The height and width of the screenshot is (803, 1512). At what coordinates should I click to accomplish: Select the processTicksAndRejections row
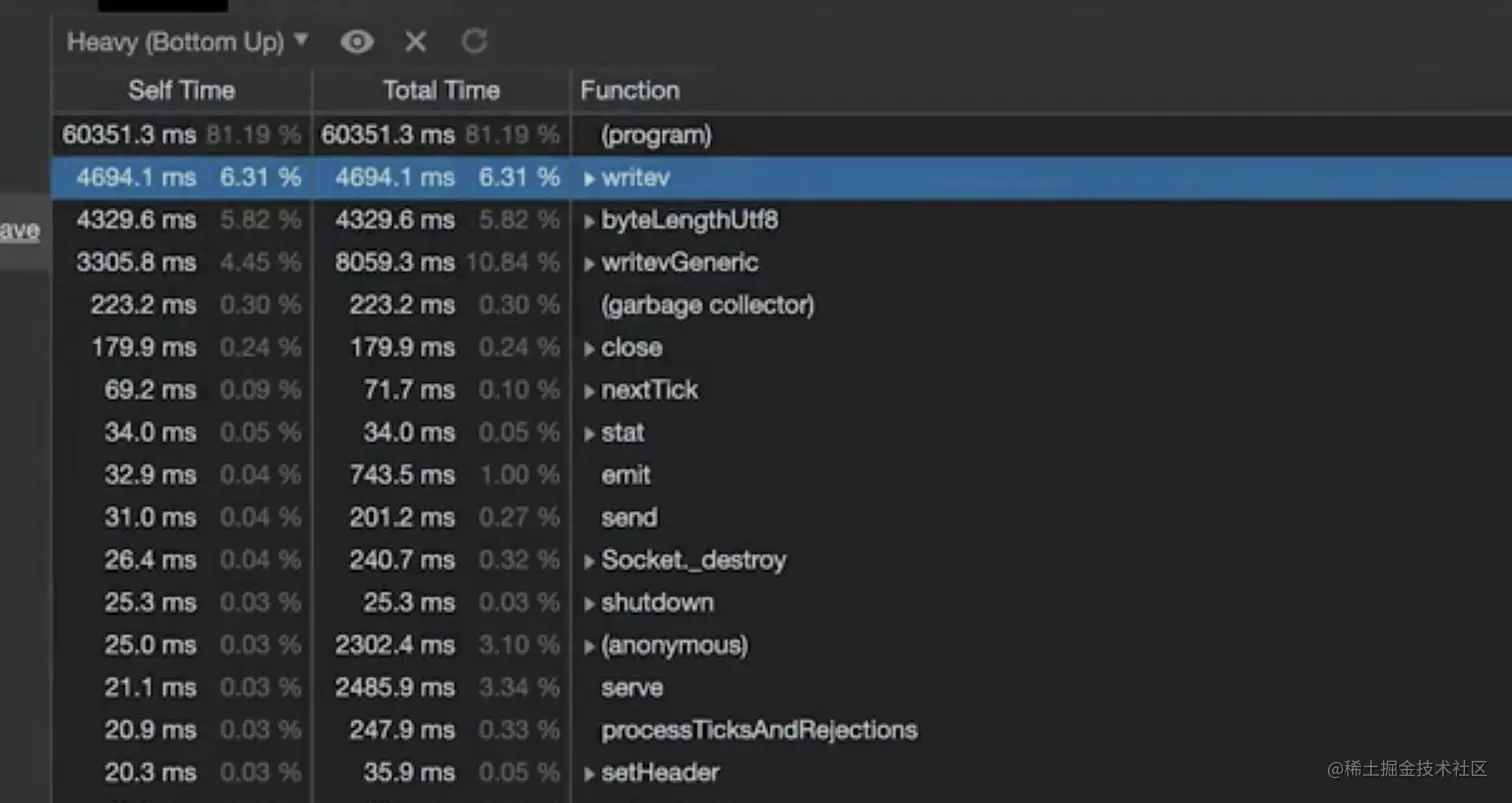coord(759,730)
